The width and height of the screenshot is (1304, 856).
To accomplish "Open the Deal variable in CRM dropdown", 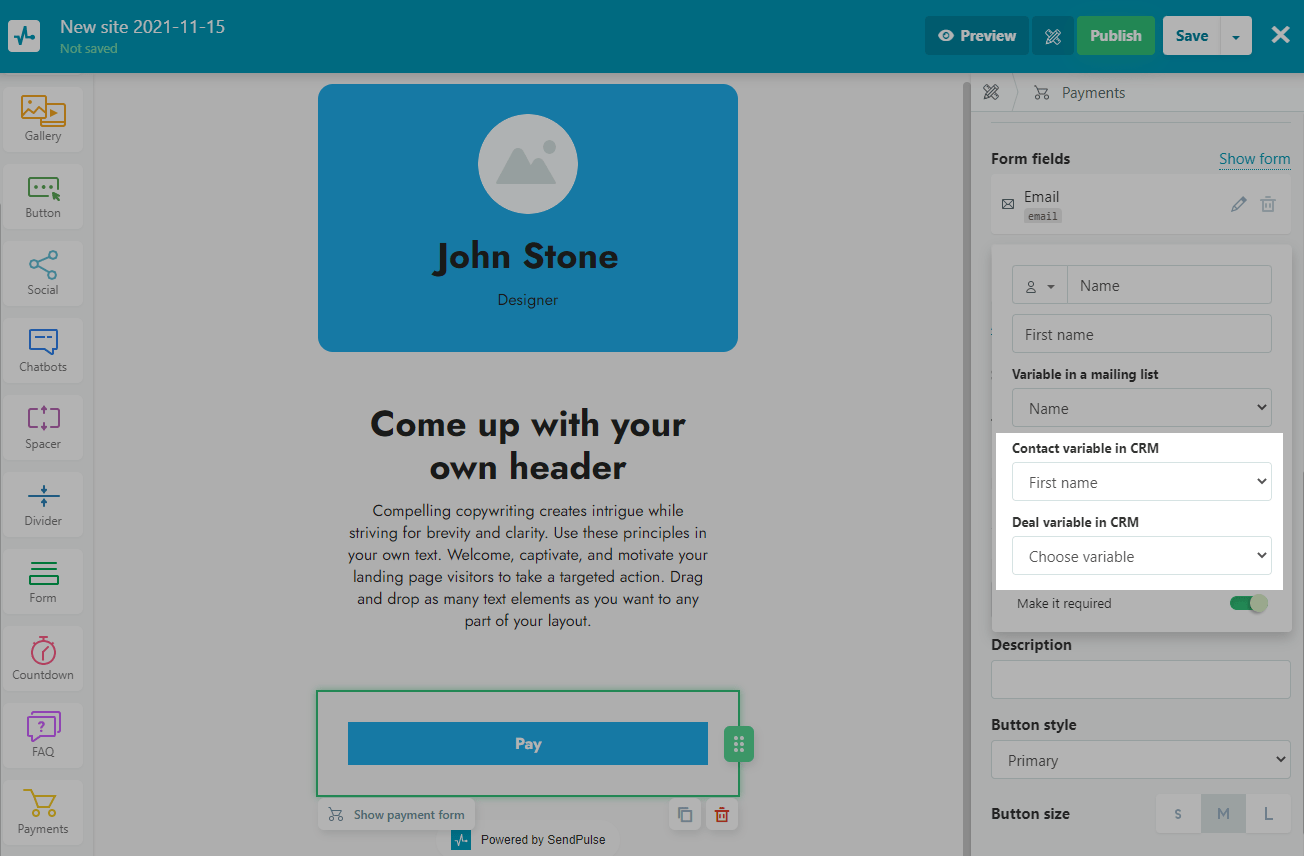I will click(1141, 556).
